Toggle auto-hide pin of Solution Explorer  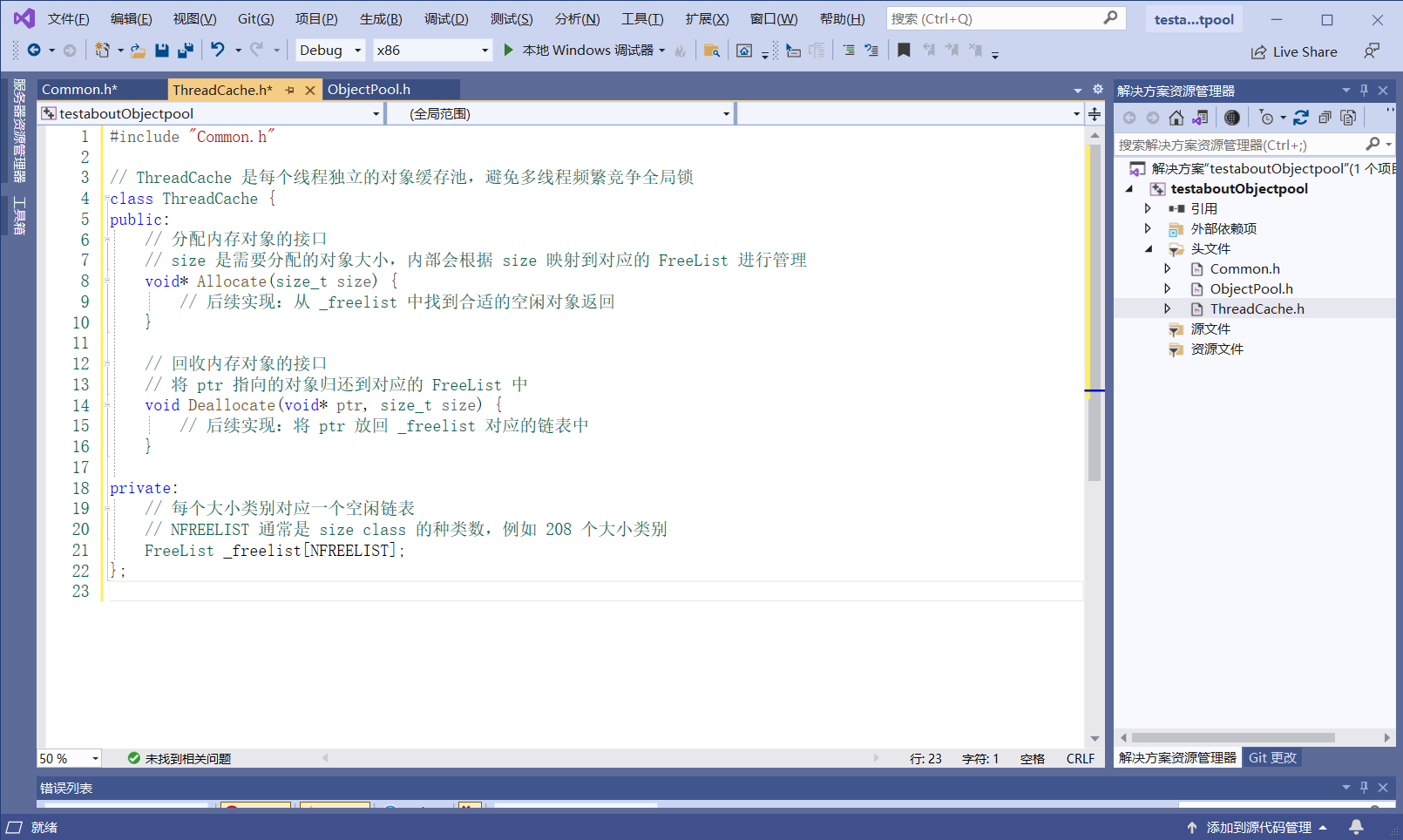1365,91
